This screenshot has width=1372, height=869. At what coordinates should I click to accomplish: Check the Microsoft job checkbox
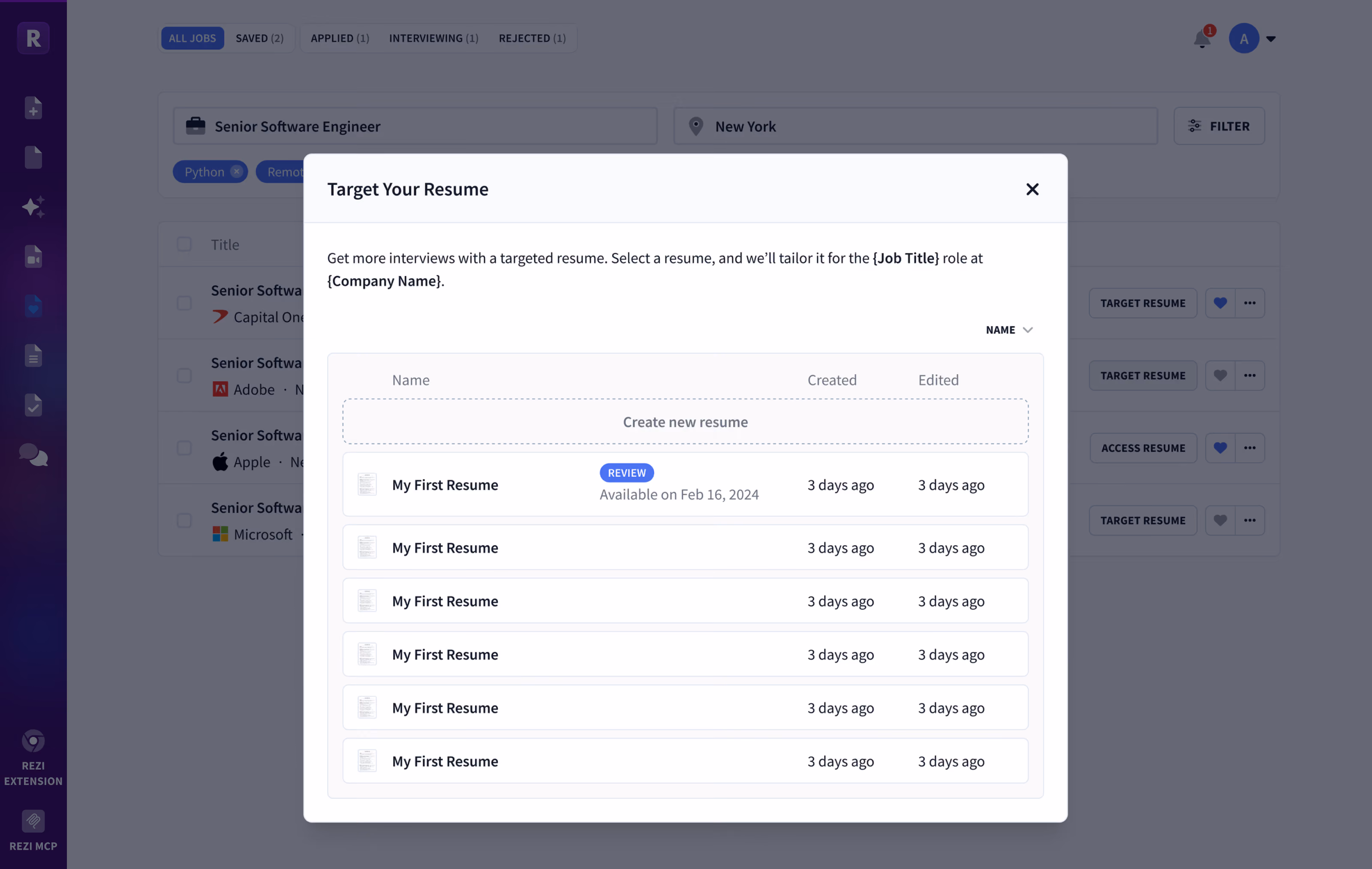(x=184, y=520)
